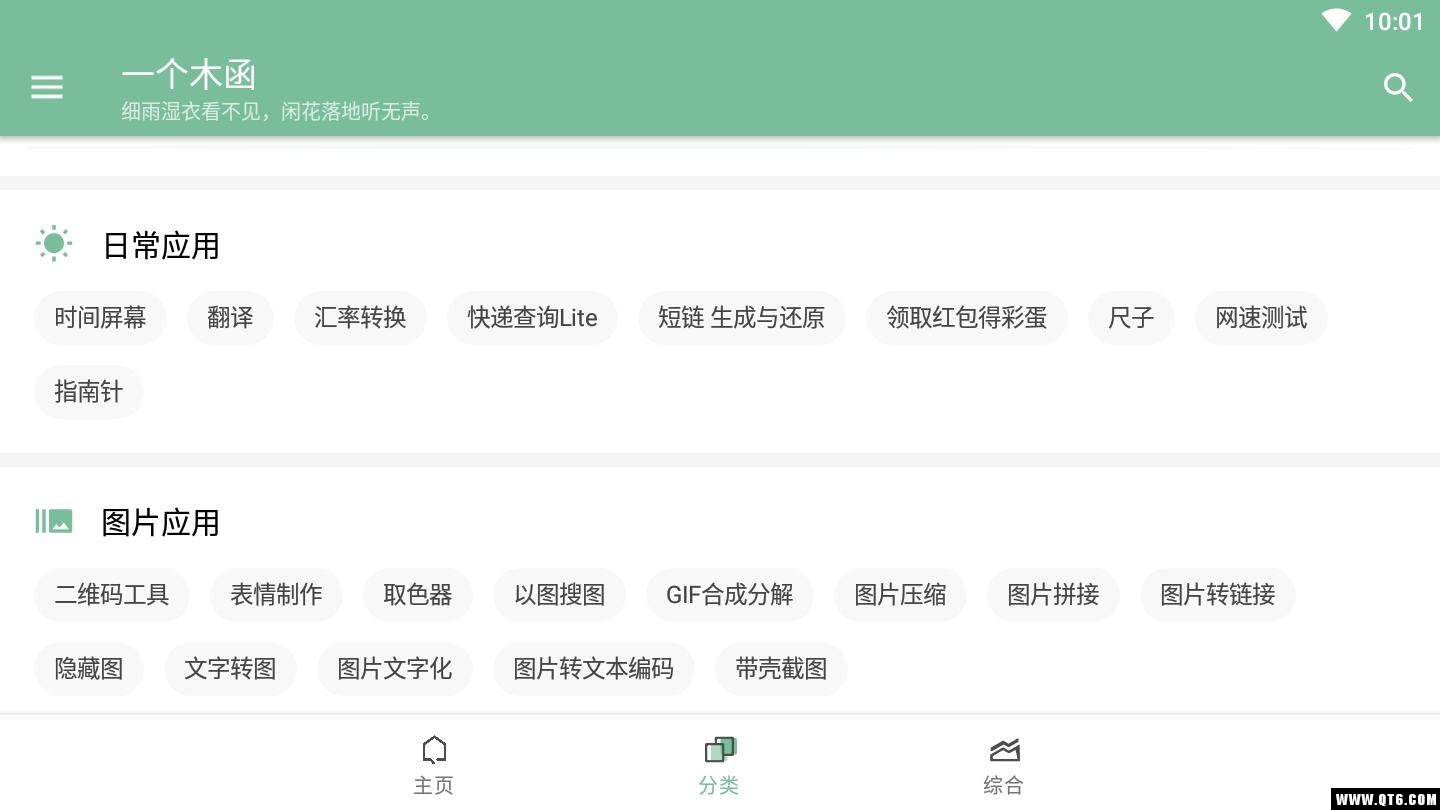Select 短链 生成与还原
The image size is (1440, 810).
(x=742, y=318)
